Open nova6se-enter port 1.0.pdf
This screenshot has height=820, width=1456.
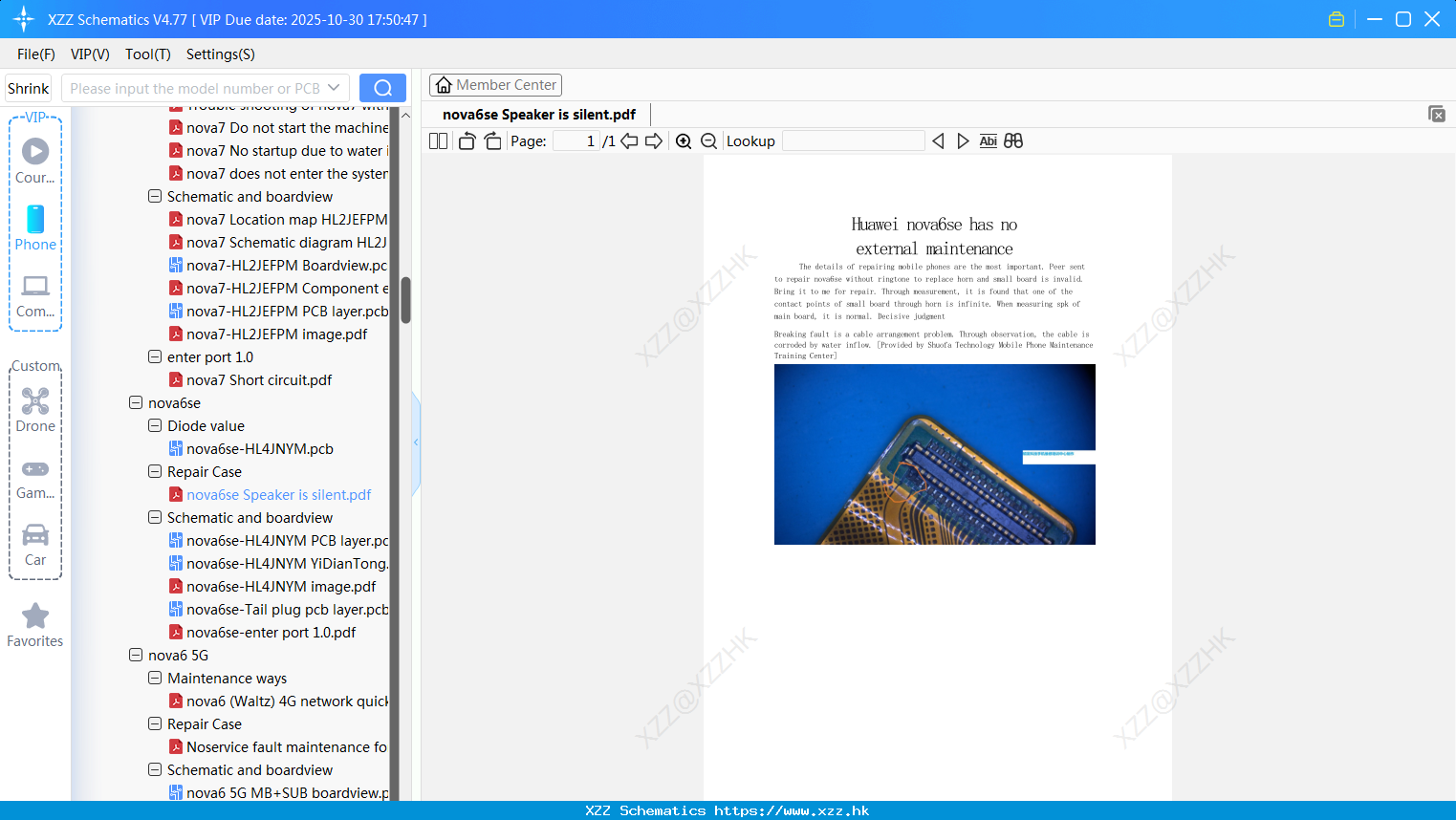click(x=271, y=633)
